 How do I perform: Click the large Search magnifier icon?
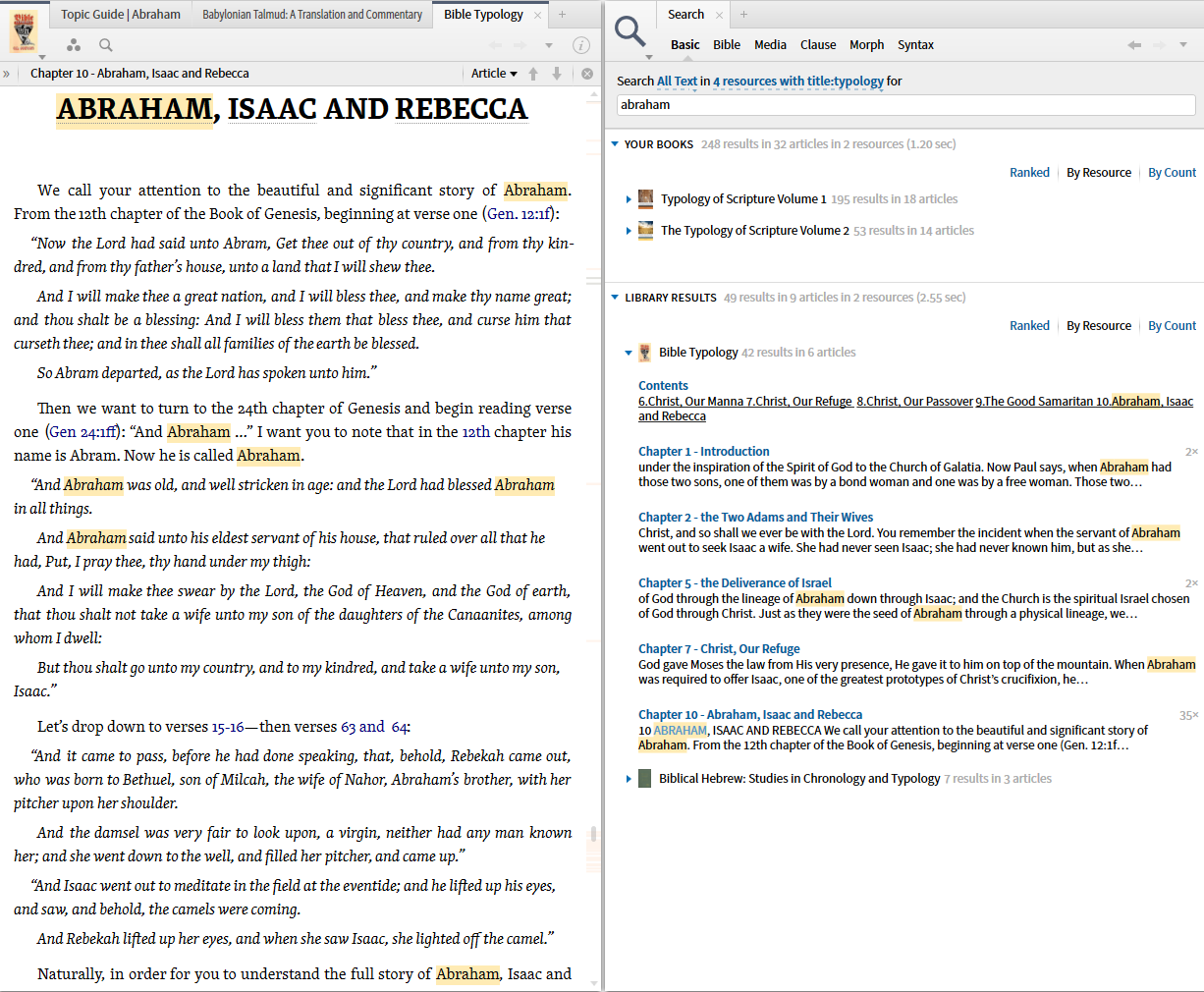[630, 31]
